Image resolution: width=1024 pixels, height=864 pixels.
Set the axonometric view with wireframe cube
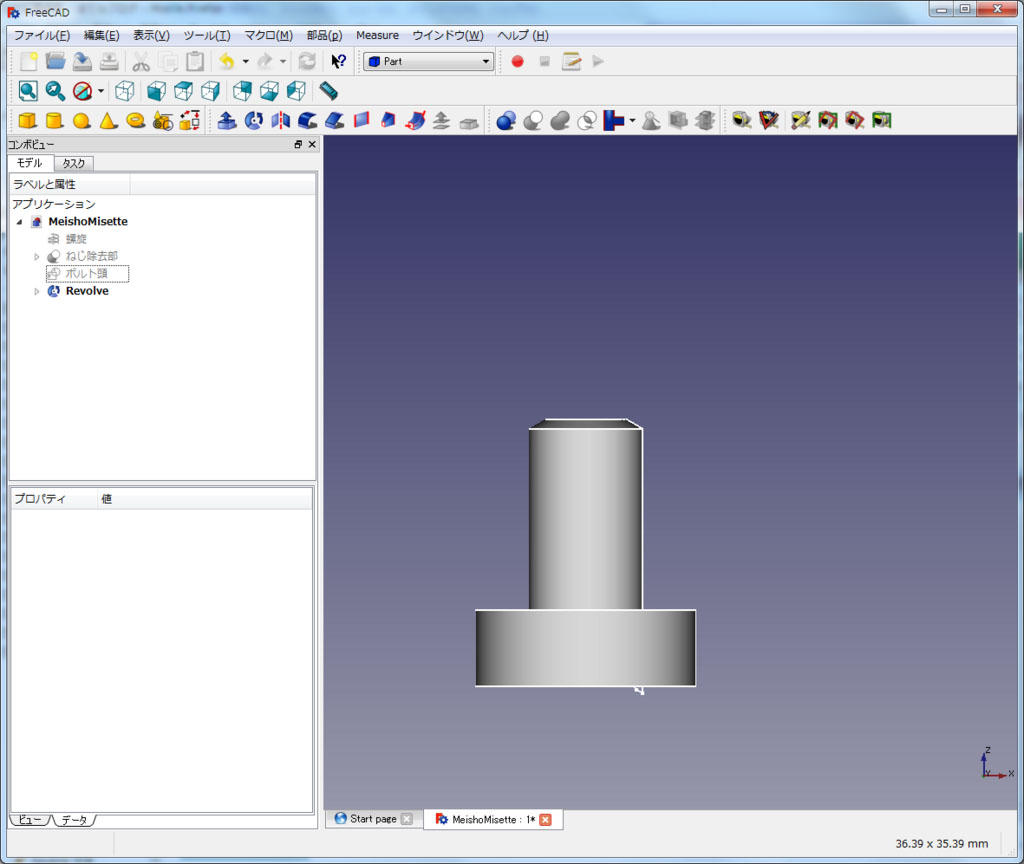click(124, 91)
